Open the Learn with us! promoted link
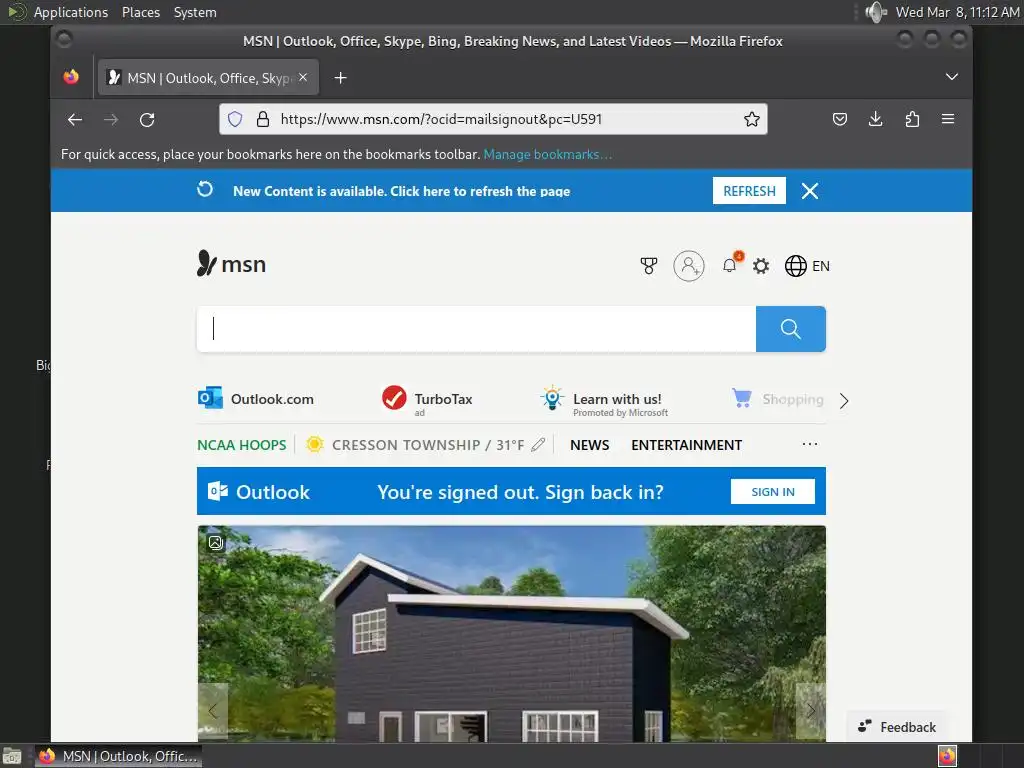 pyautogui.click(x=605, y=400)
